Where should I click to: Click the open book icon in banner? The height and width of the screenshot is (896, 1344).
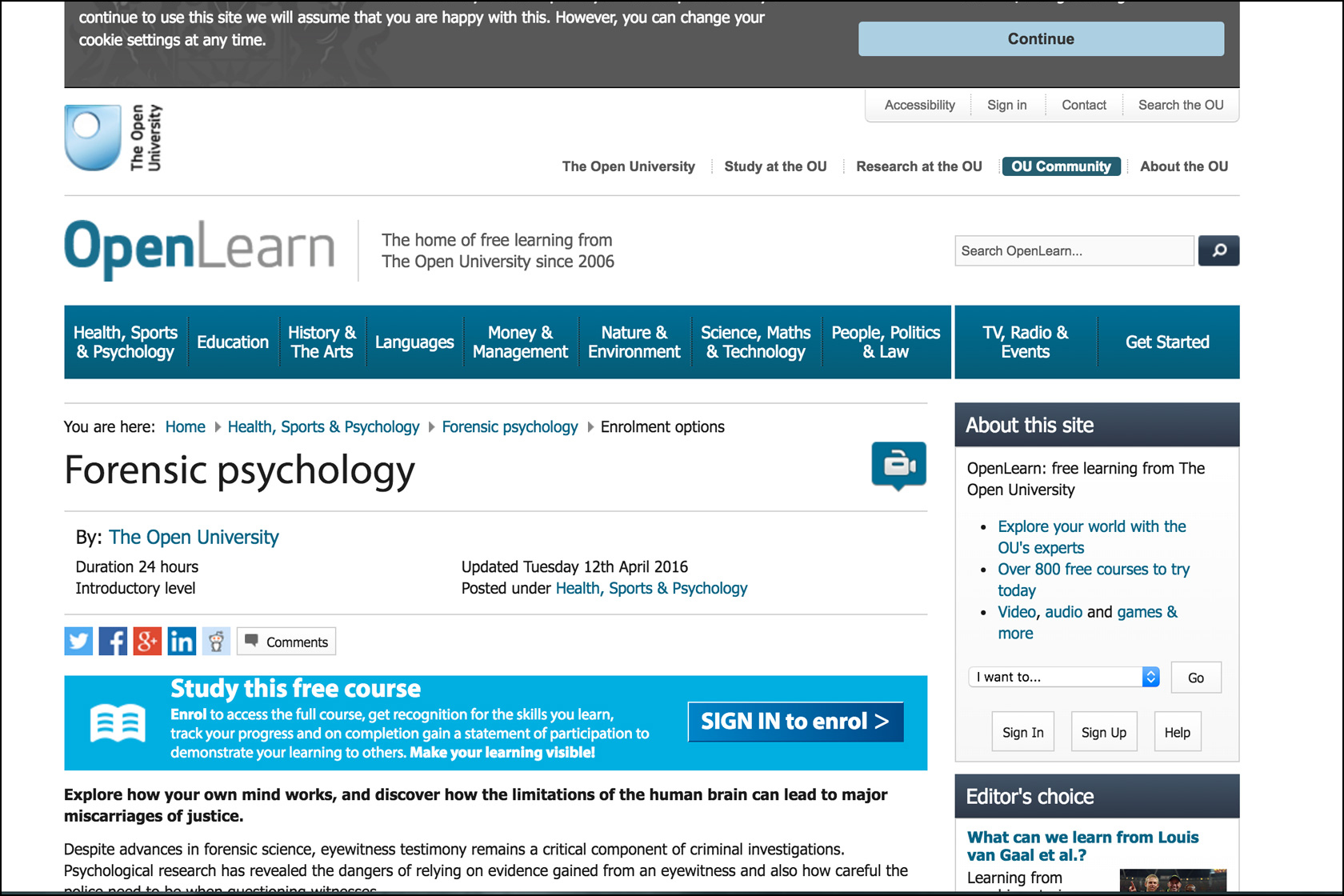[x=118, y=722]
